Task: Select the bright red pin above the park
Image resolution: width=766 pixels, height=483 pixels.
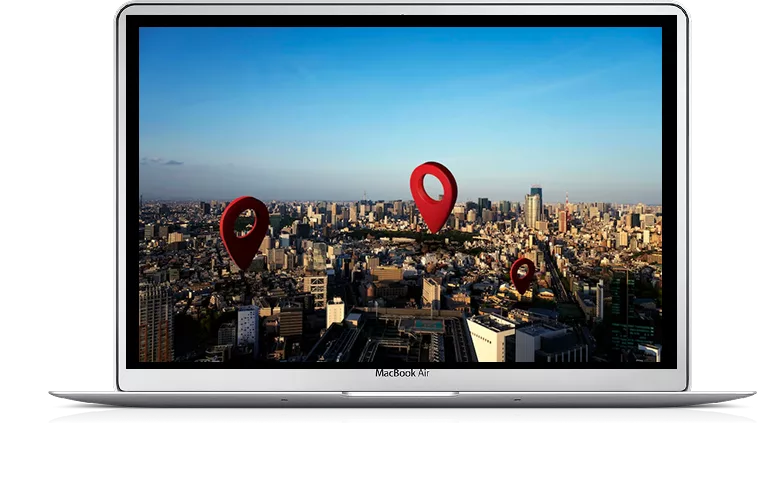Action: pos(433,197)
